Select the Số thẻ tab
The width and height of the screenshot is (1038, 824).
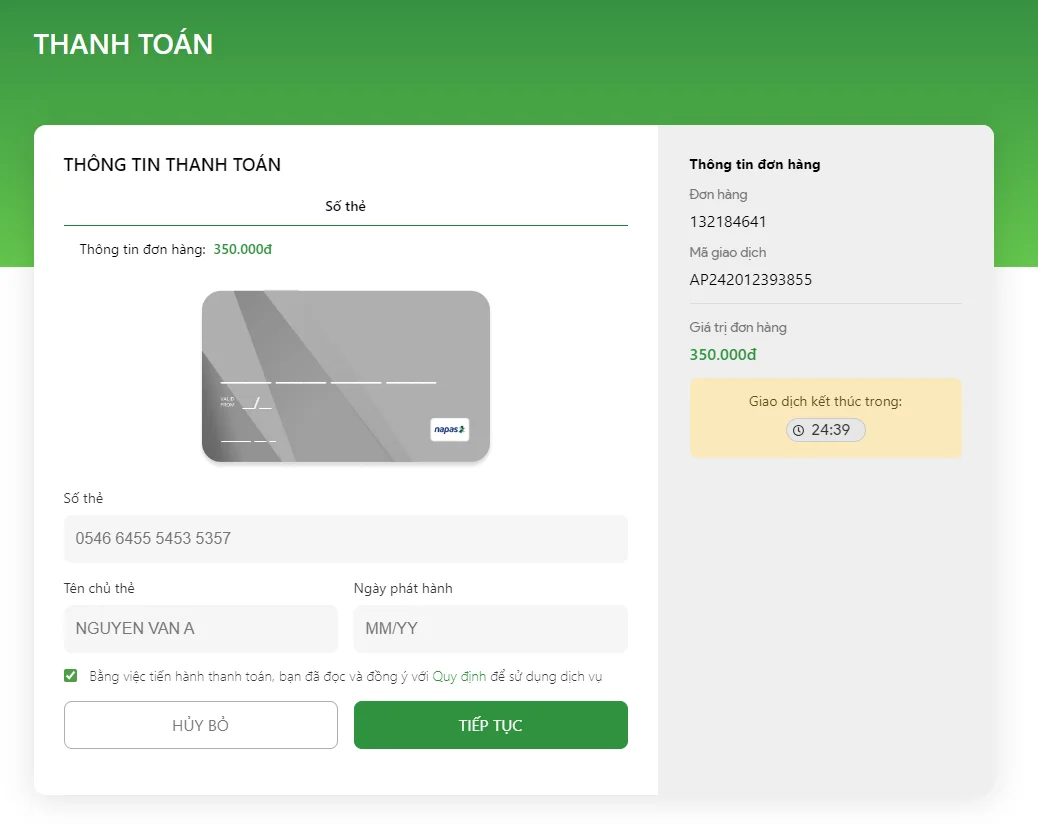click(x=346, y=206)
